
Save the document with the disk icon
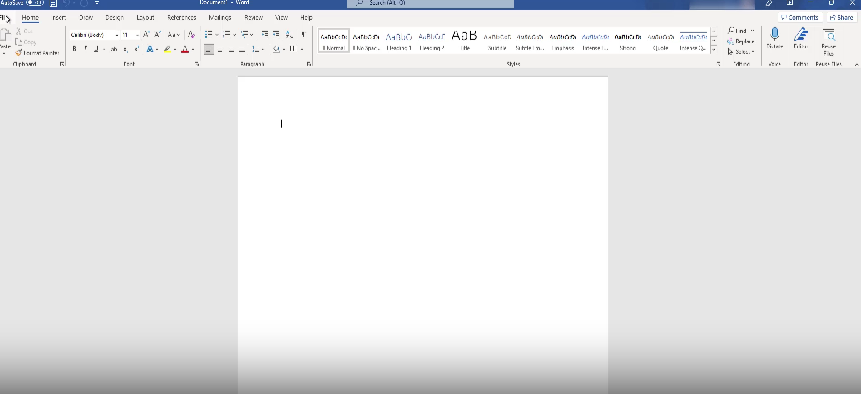tap(53, 3)
